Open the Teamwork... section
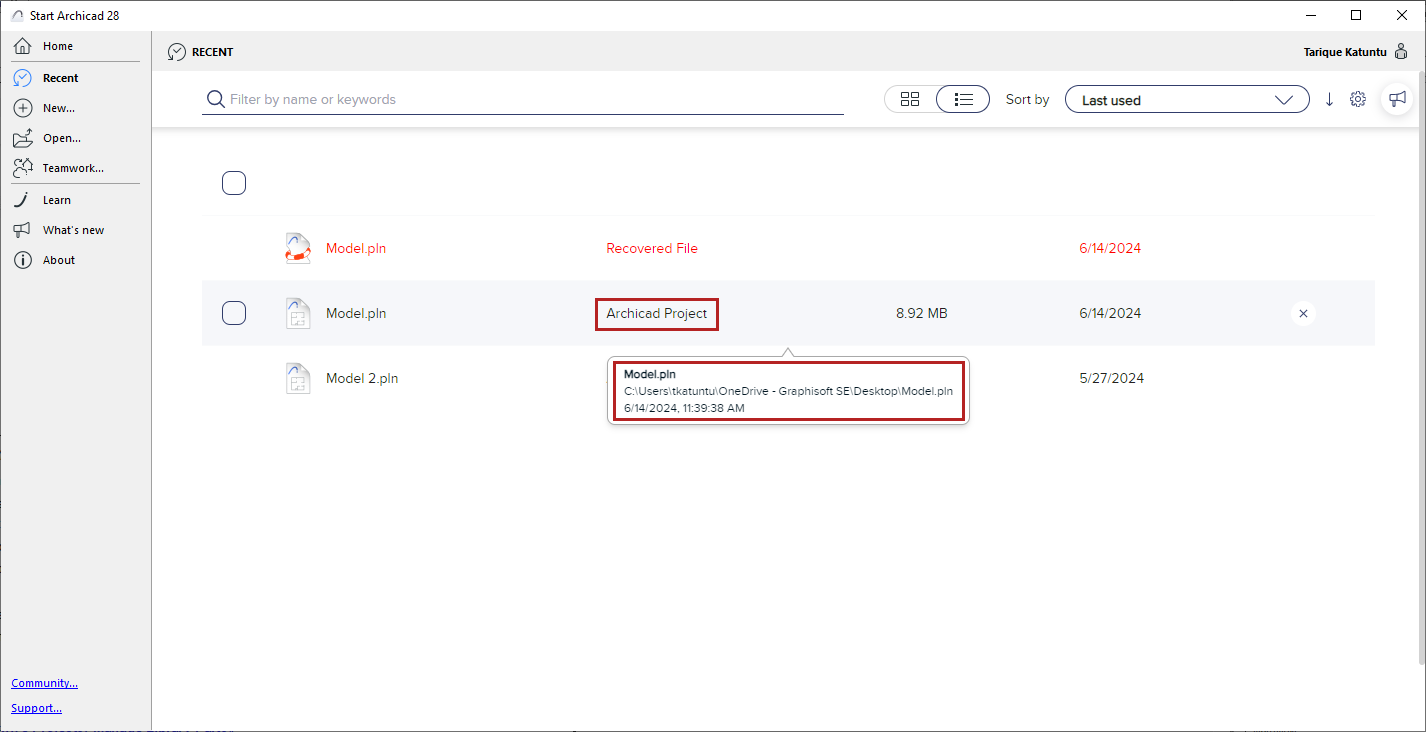The height and width of the screenshot is (732, 1426). coord(72,168)
